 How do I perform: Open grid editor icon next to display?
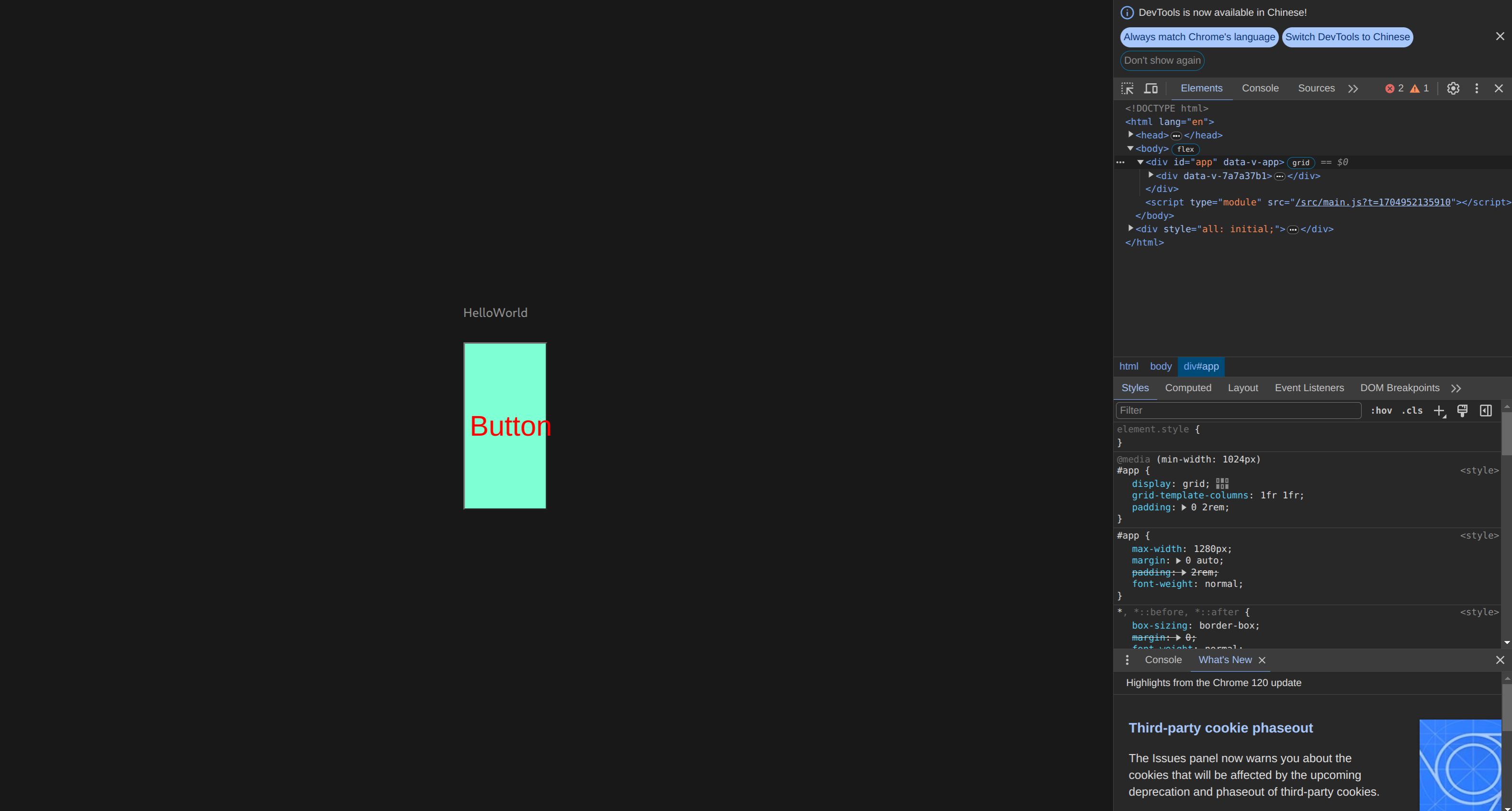coord(1222,484)
